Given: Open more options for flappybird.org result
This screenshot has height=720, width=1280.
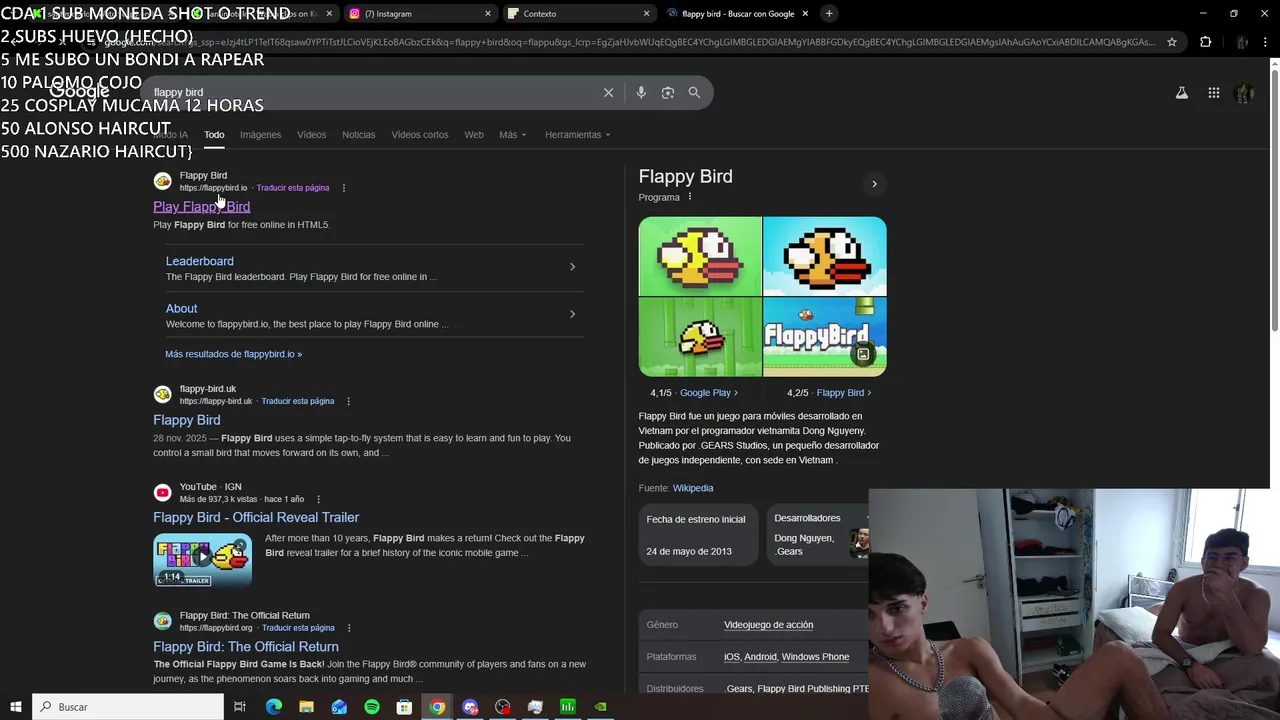Looking at the screenshot, I should point(348,628).
